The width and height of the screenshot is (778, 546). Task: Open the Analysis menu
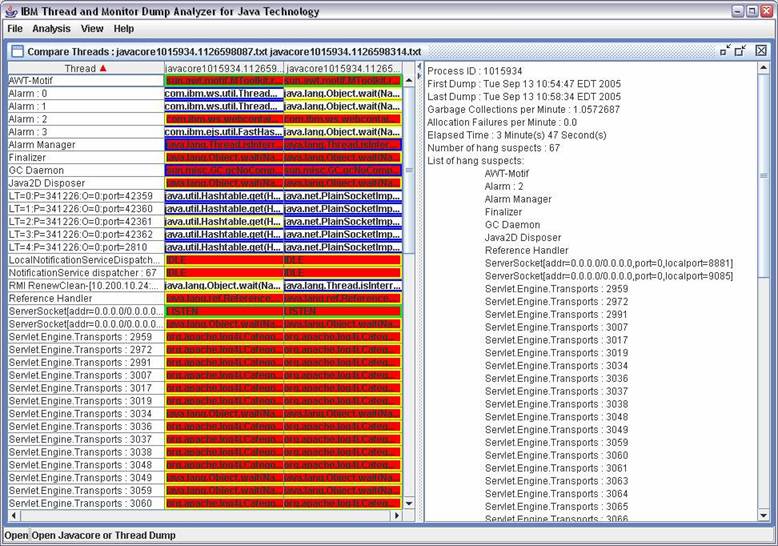point(51,29)
